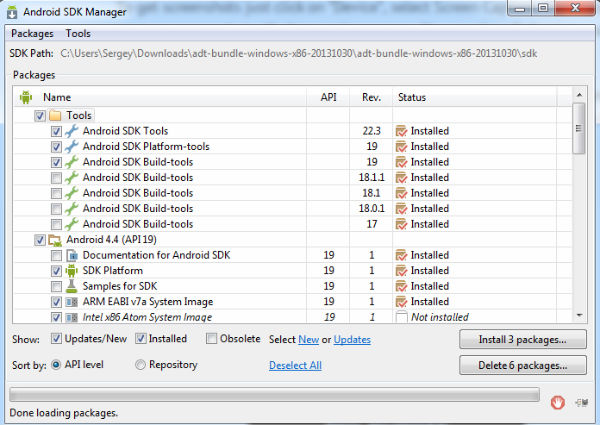
Task: Click the Documentation for Android SDK icon
Action: click(x=71, y=255)
